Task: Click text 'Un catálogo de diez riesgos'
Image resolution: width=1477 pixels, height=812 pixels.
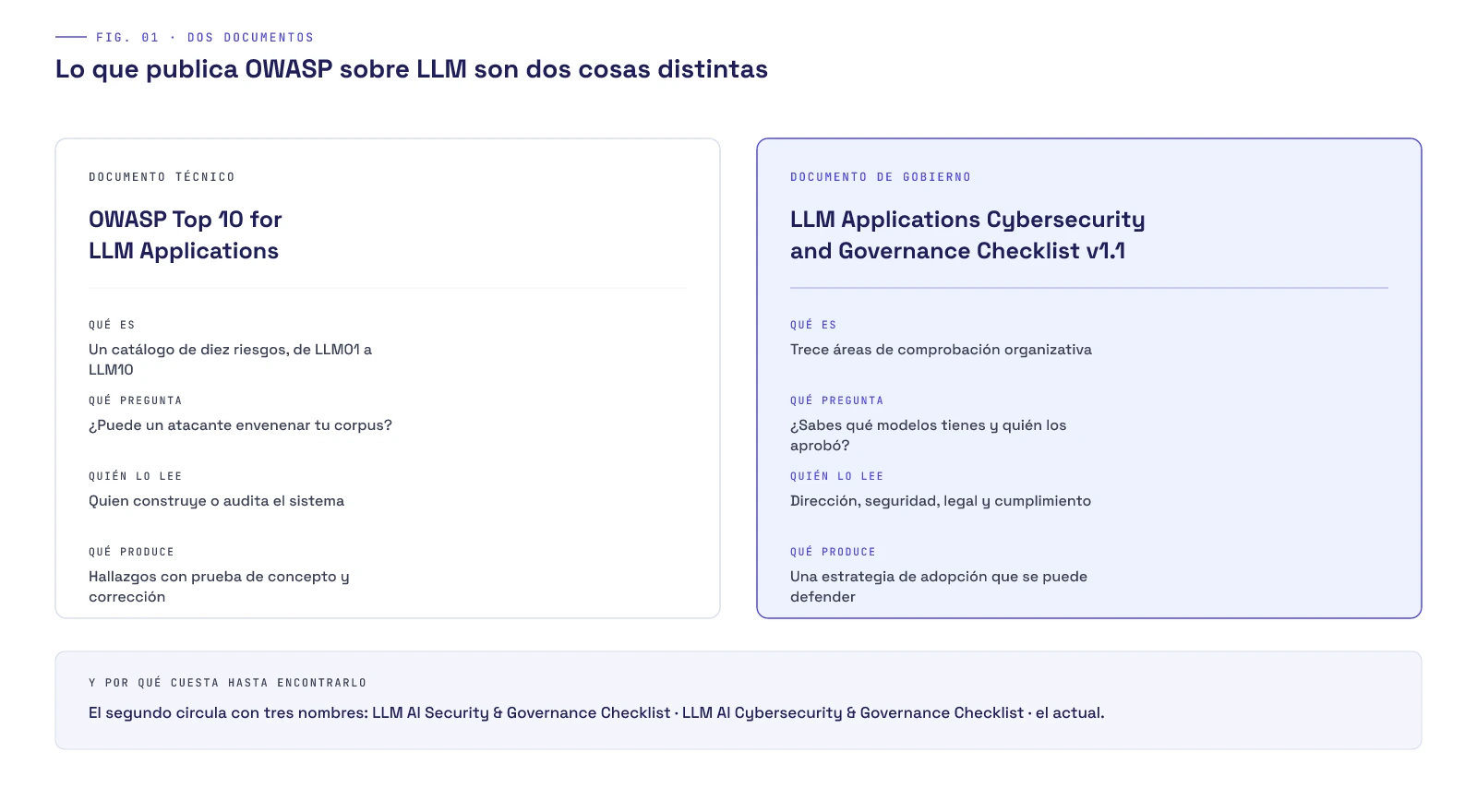Action: point(187,350)
